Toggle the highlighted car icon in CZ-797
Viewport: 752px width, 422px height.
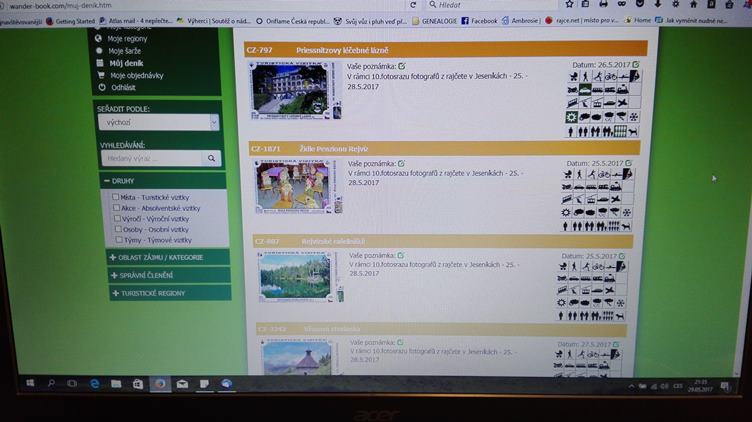[585, 90]
